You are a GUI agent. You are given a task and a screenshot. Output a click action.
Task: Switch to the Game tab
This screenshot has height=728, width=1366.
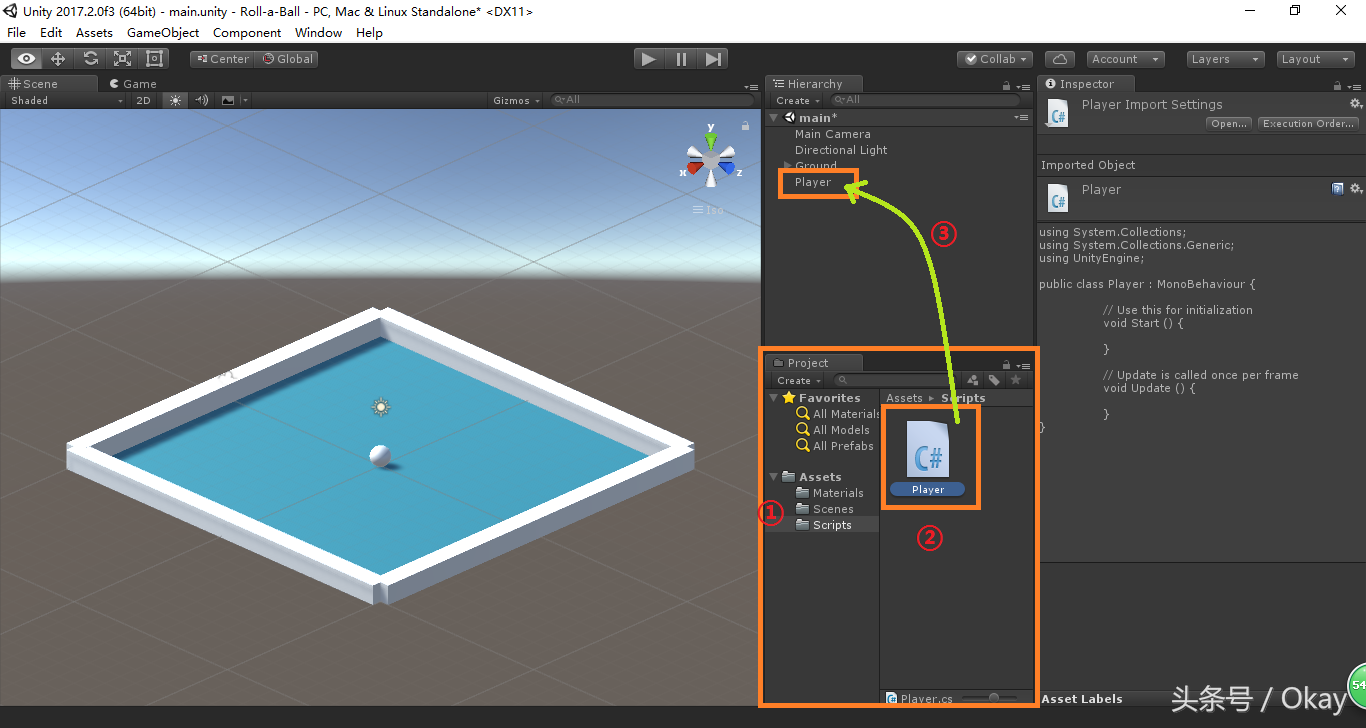point(132,84)
